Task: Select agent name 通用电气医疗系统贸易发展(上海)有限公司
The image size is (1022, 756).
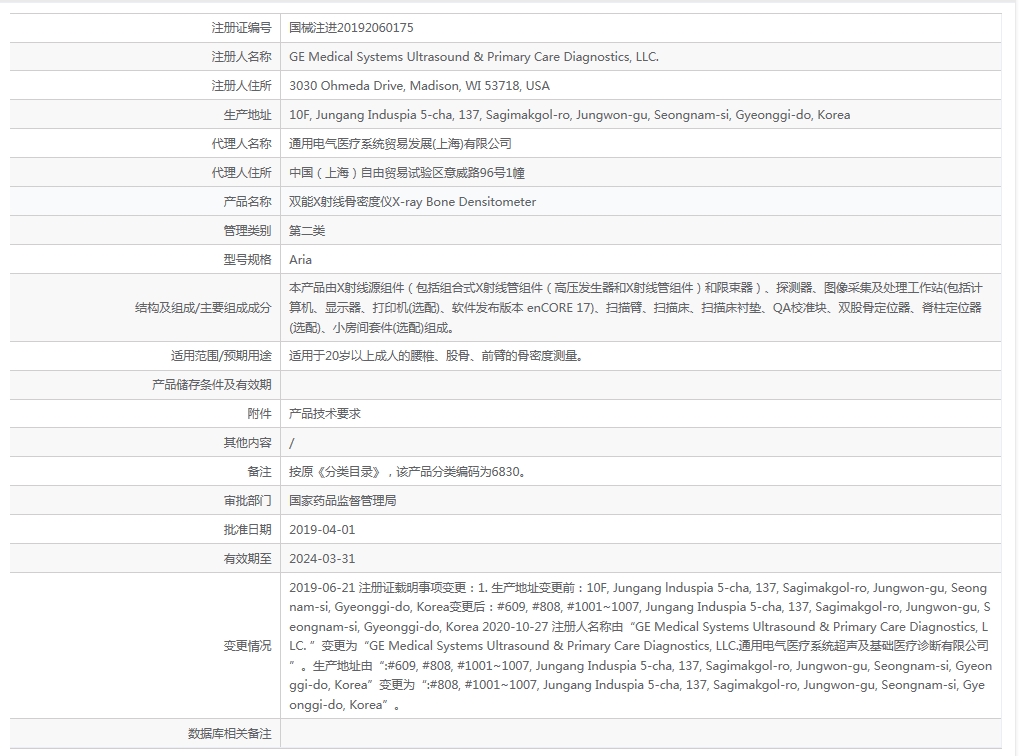Action: (x=400, y=143)
